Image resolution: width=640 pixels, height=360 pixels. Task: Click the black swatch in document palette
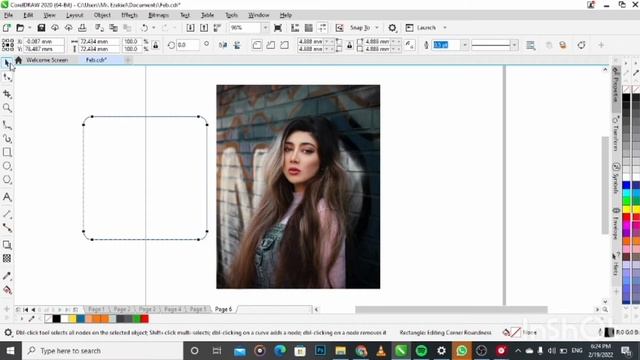57,319
